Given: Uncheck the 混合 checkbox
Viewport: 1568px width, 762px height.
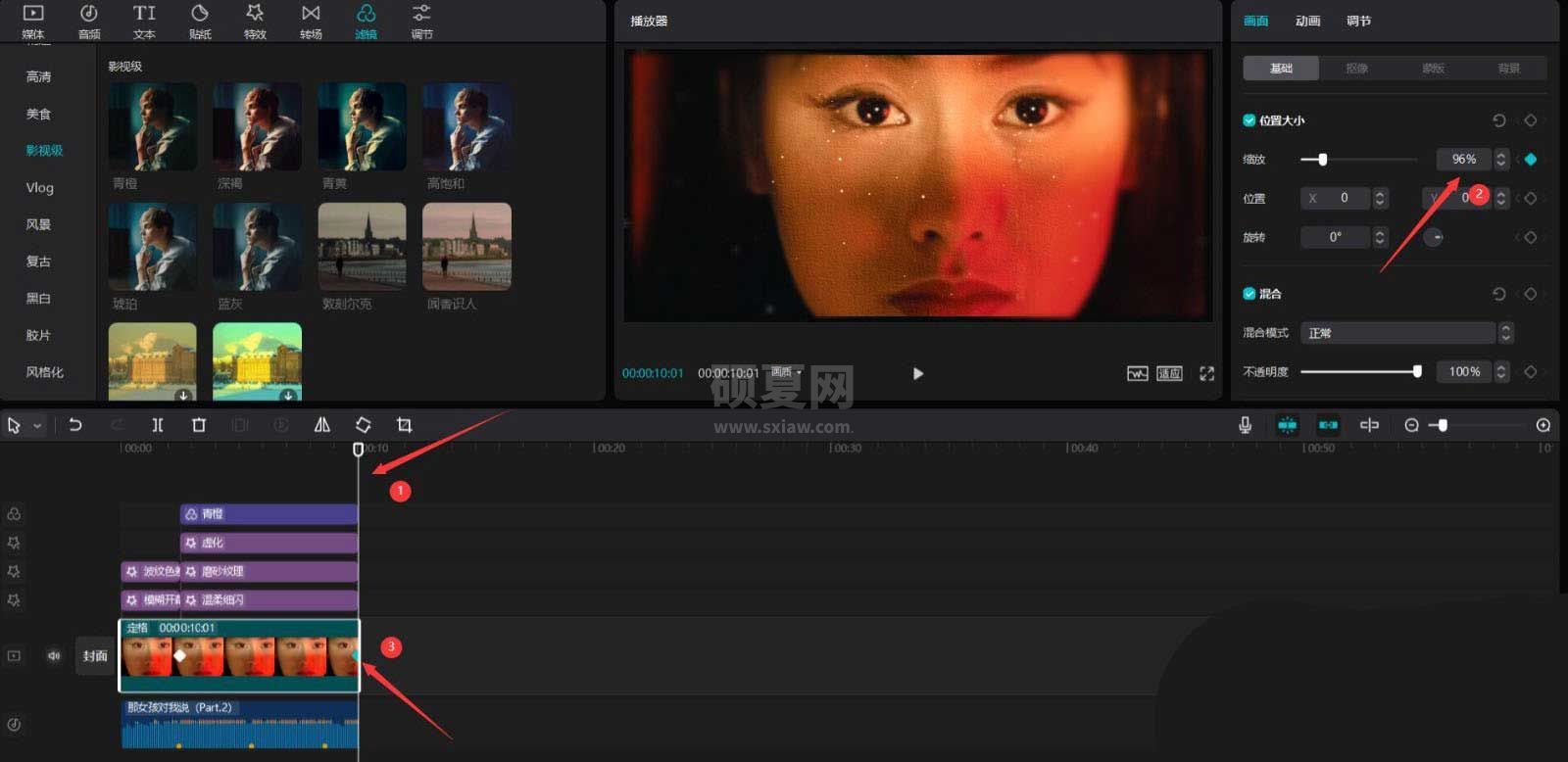Looking at the screenshot, I should [1249, 294].
